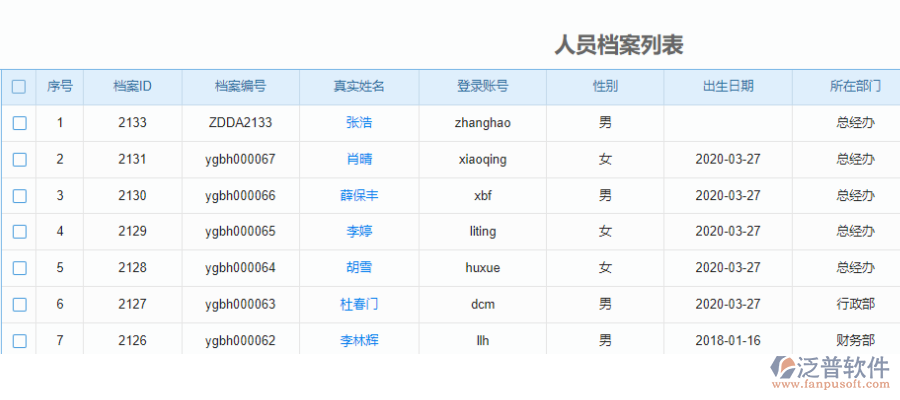Open 胡雪 personnel file link

[359, 268]
